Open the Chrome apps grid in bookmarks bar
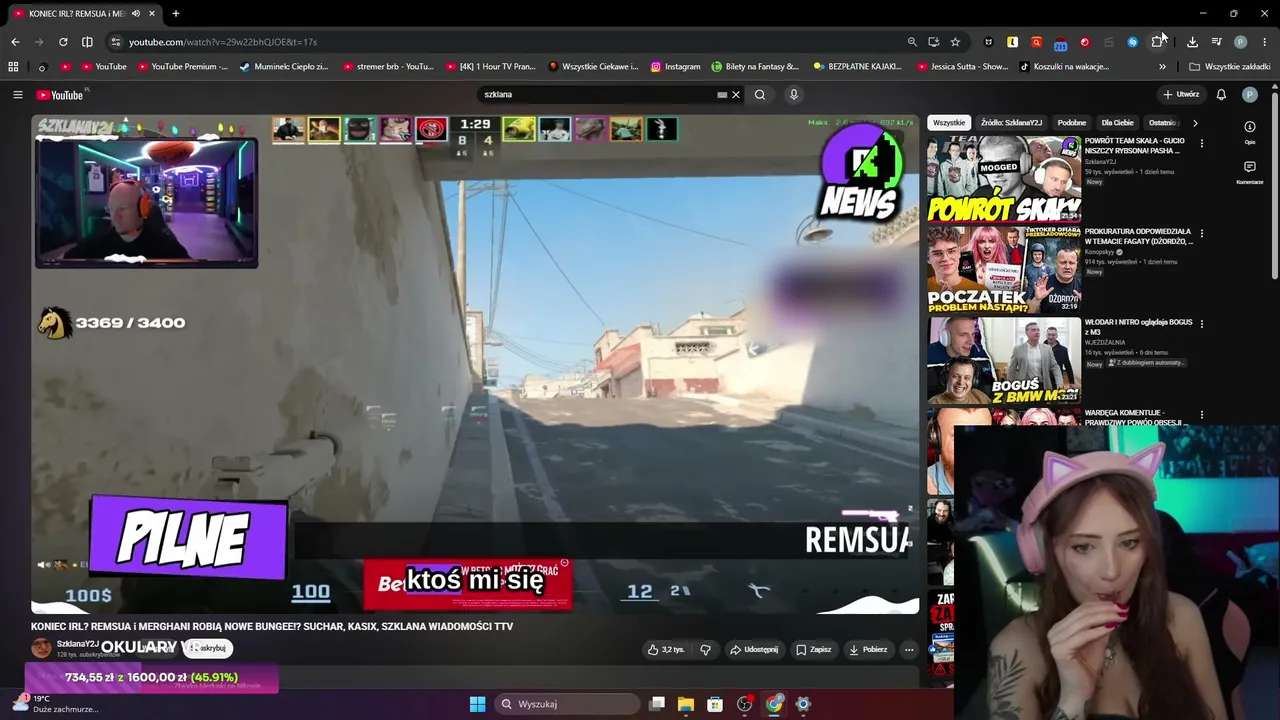This screenshot has height=720, width=1280. coord(13,67)
